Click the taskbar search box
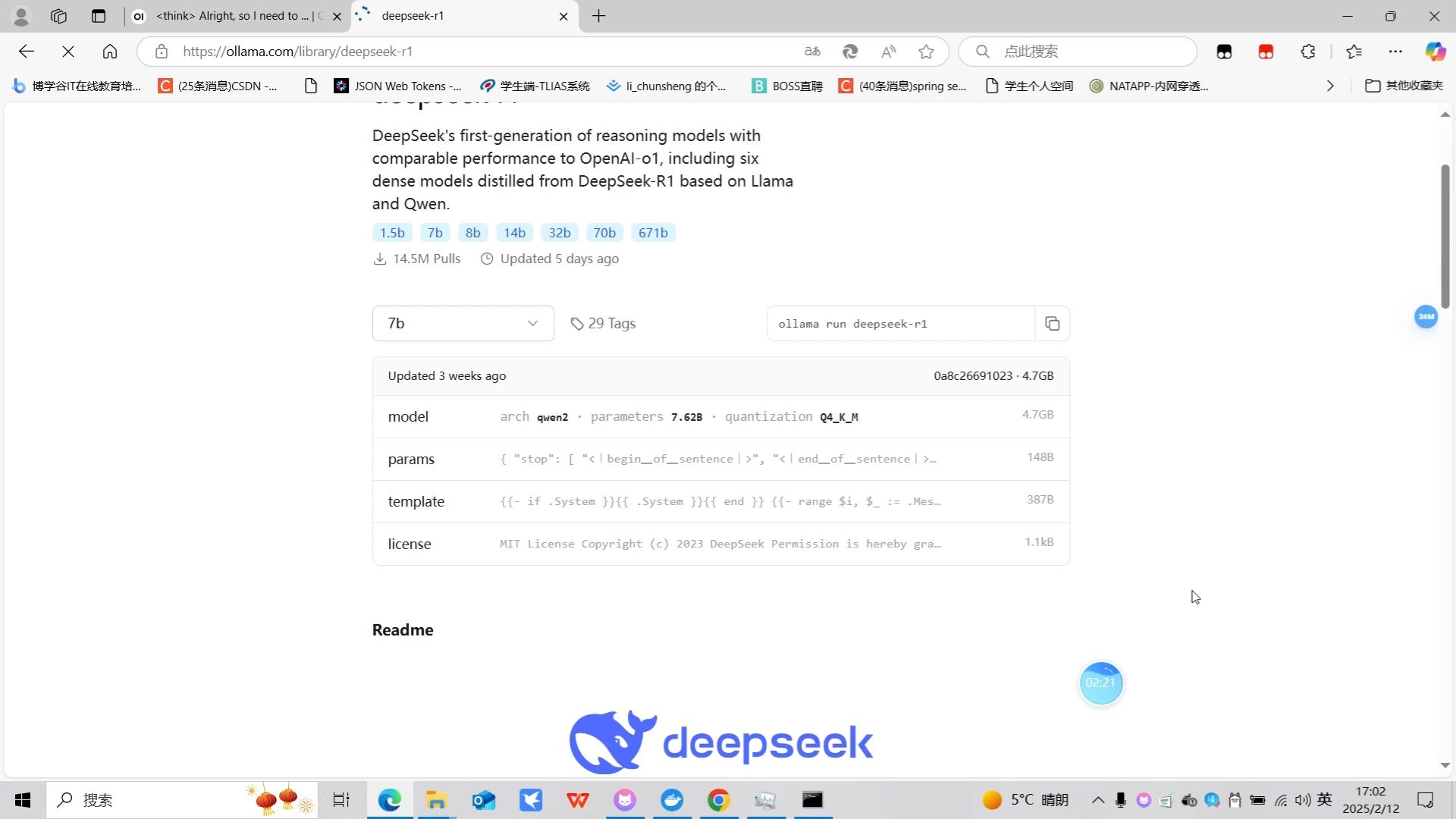 click(152, 799)
